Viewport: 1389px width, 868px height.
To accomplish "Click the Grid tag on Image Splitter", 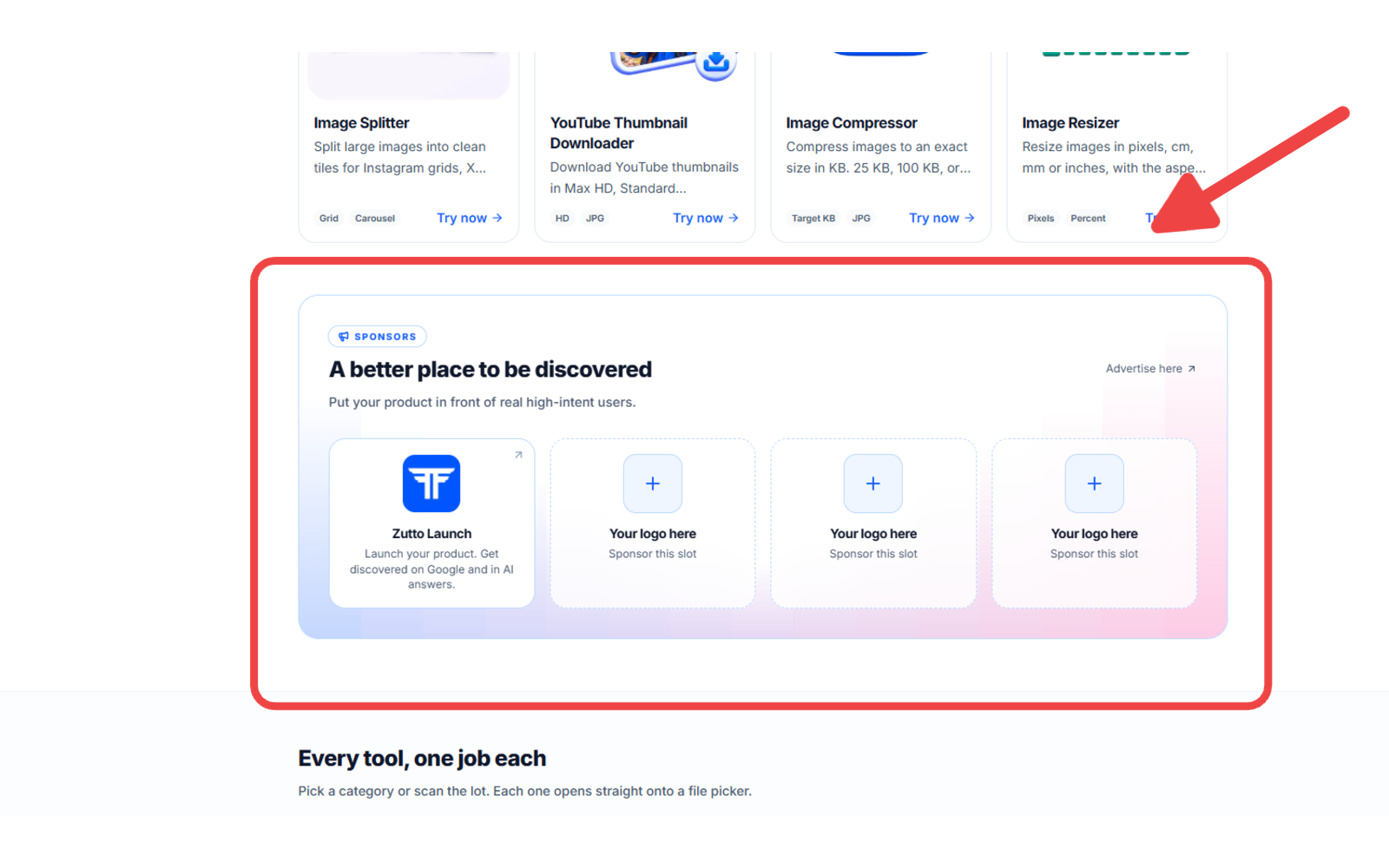I will tap(329, 219).
